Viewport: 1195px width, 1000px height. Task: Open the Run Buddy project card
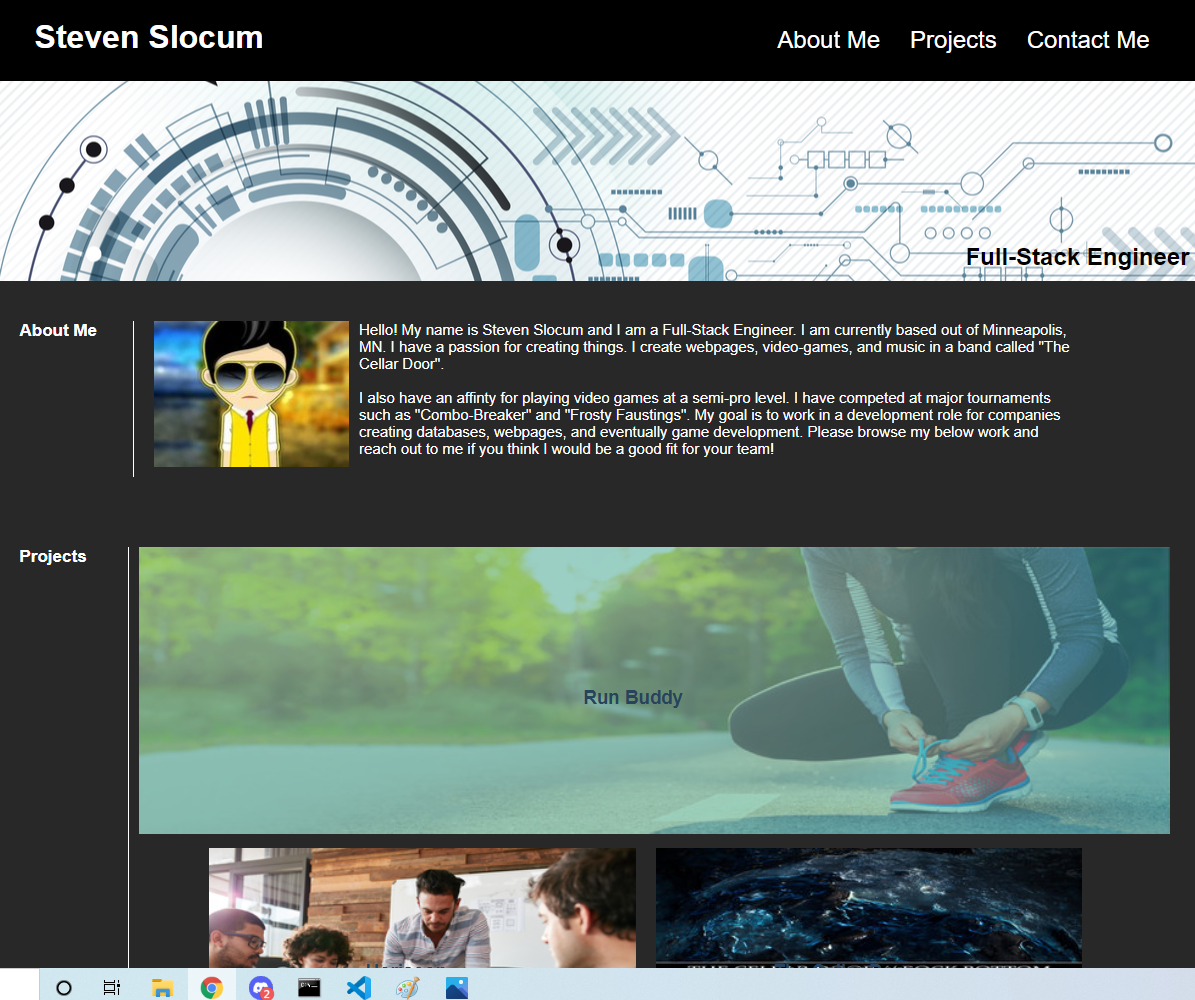[x=654, y=690]
